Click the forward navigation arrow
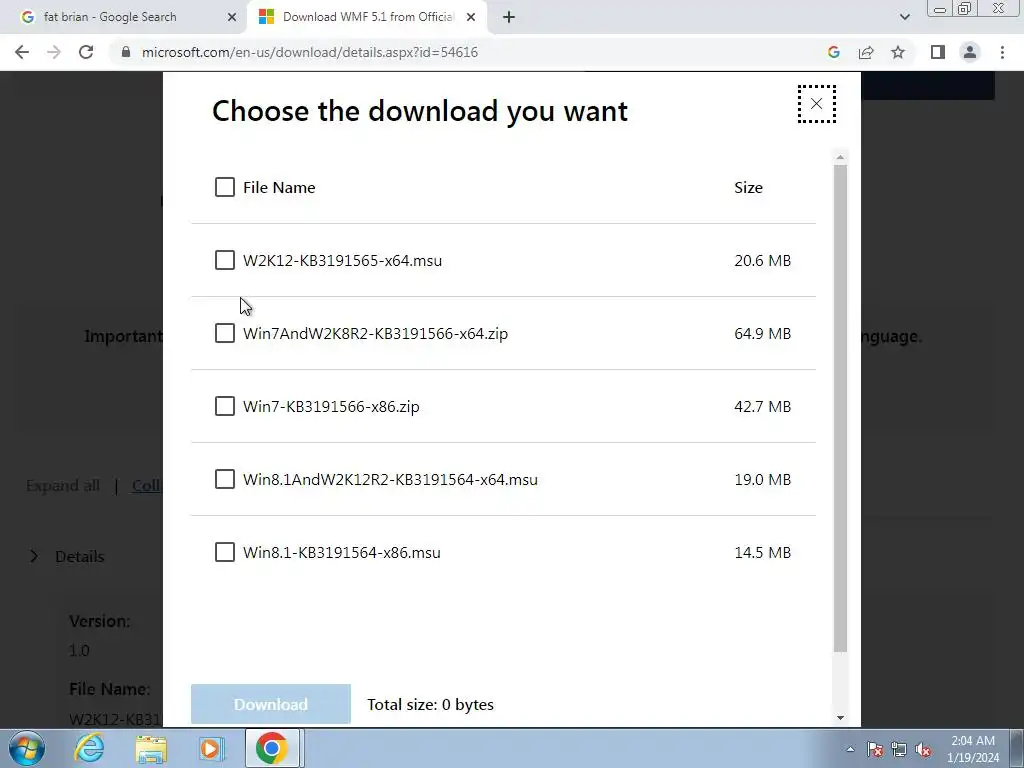The height and width of the screenshot is (768, 1024). 54,52
